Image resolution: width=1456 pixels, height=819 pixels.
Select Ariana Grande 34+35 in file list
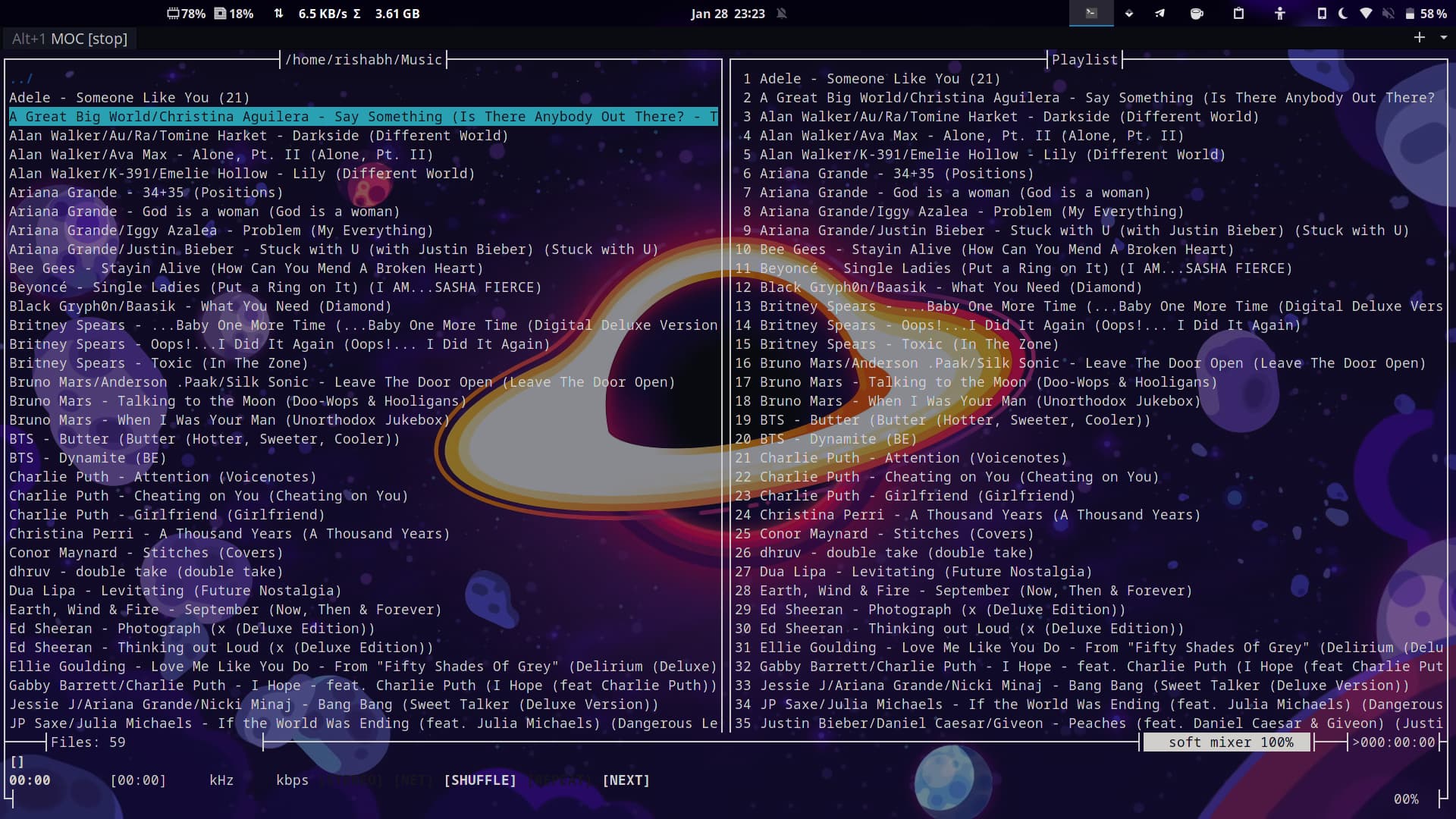point(146,193)
